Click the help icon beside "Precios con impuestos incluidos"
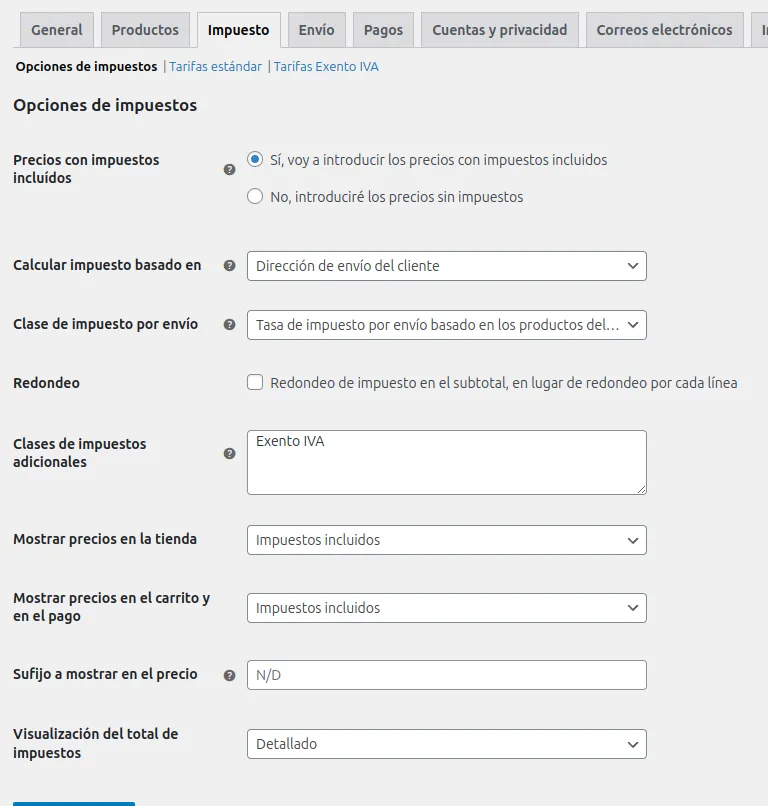Screen dimensions: 768x806 click(229, 169)
